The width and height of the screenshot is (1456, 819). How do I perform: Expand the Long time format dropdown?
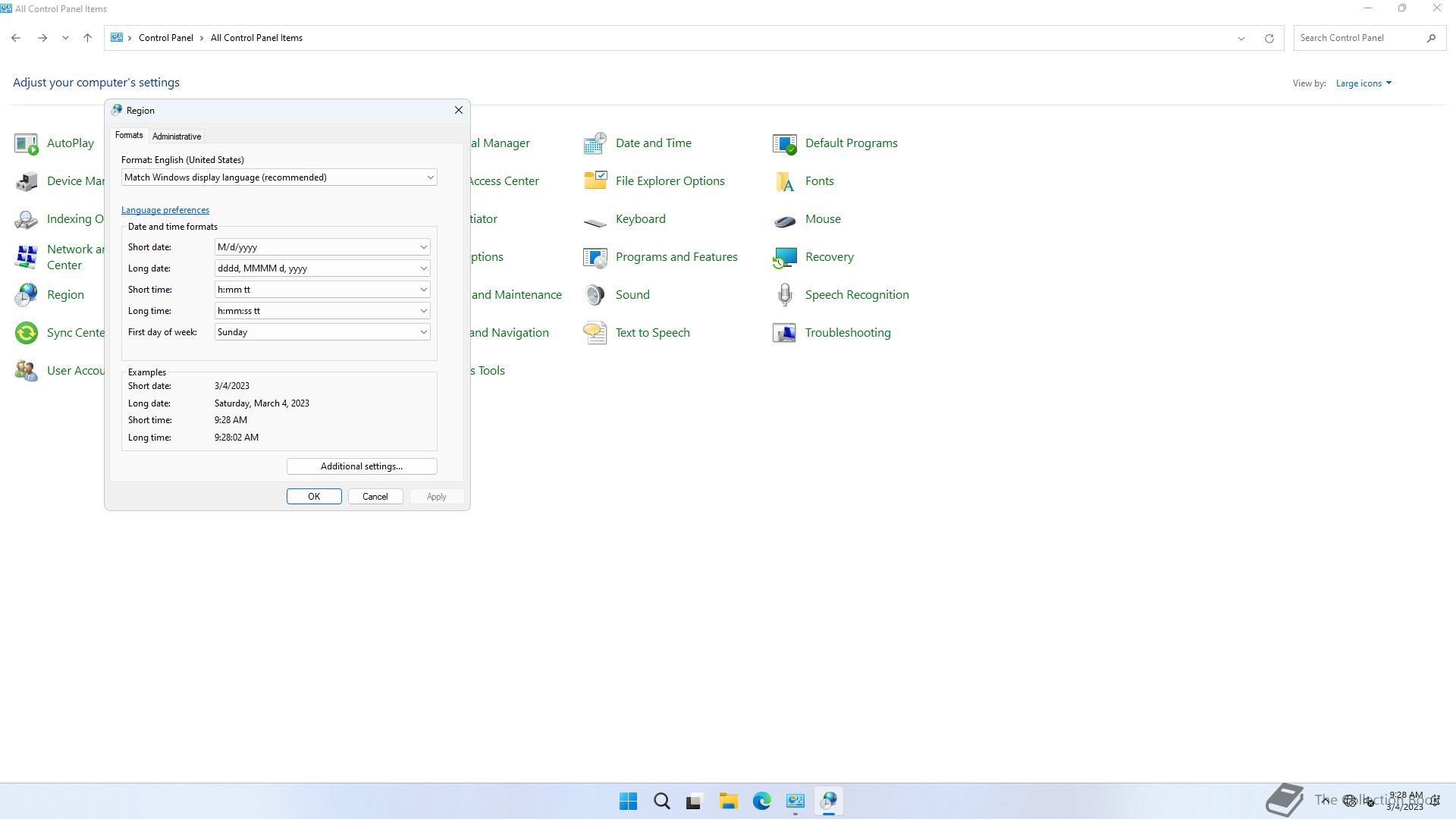(423, 311)
